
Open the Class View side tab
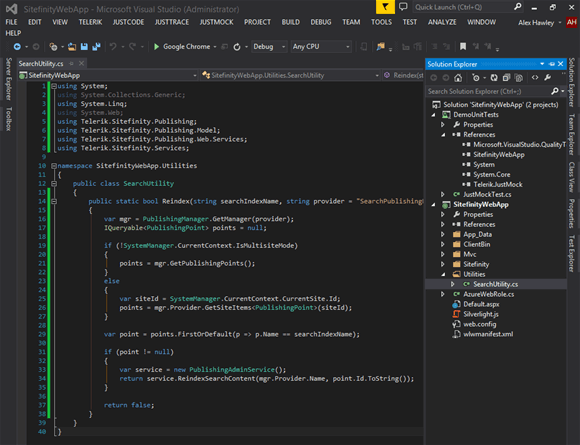[571, 176]
